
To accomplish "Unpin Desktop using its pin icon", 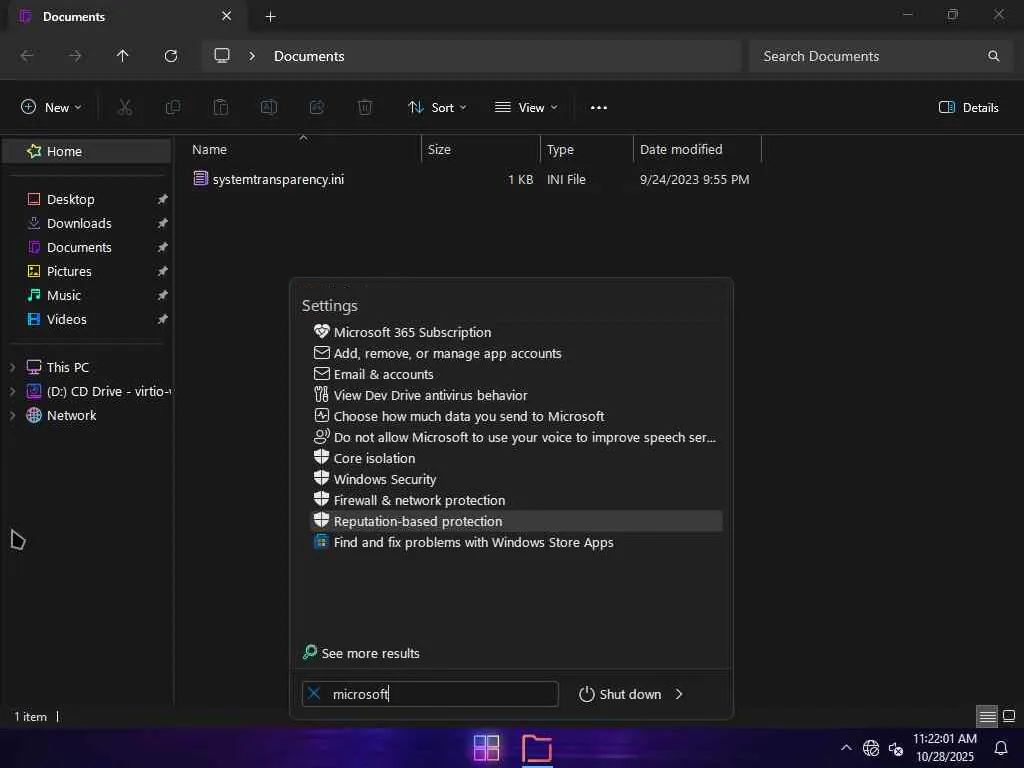I will (x=163, y=199).
